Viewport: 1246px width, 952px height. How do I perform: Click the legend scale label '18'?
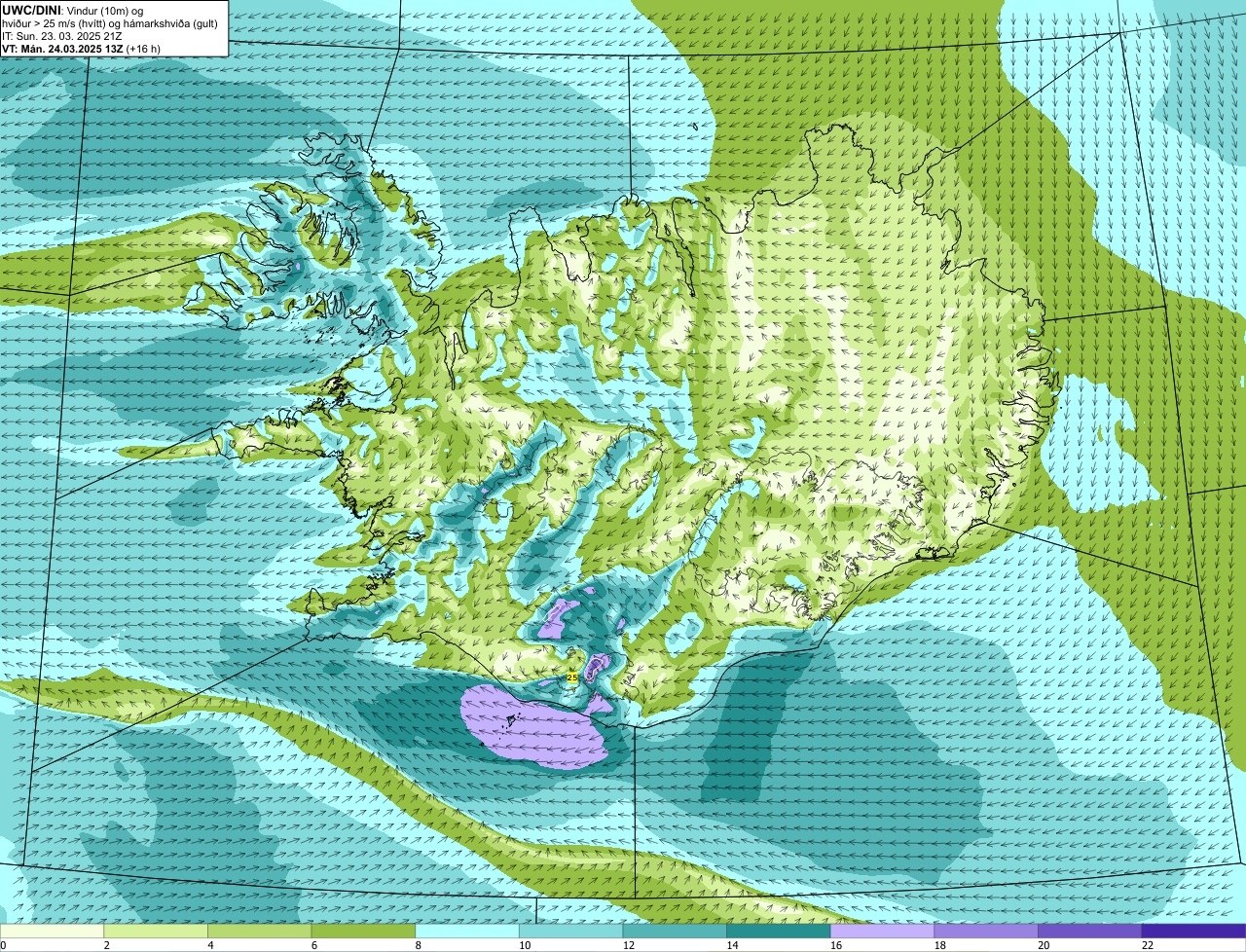[x=939, y=945]
